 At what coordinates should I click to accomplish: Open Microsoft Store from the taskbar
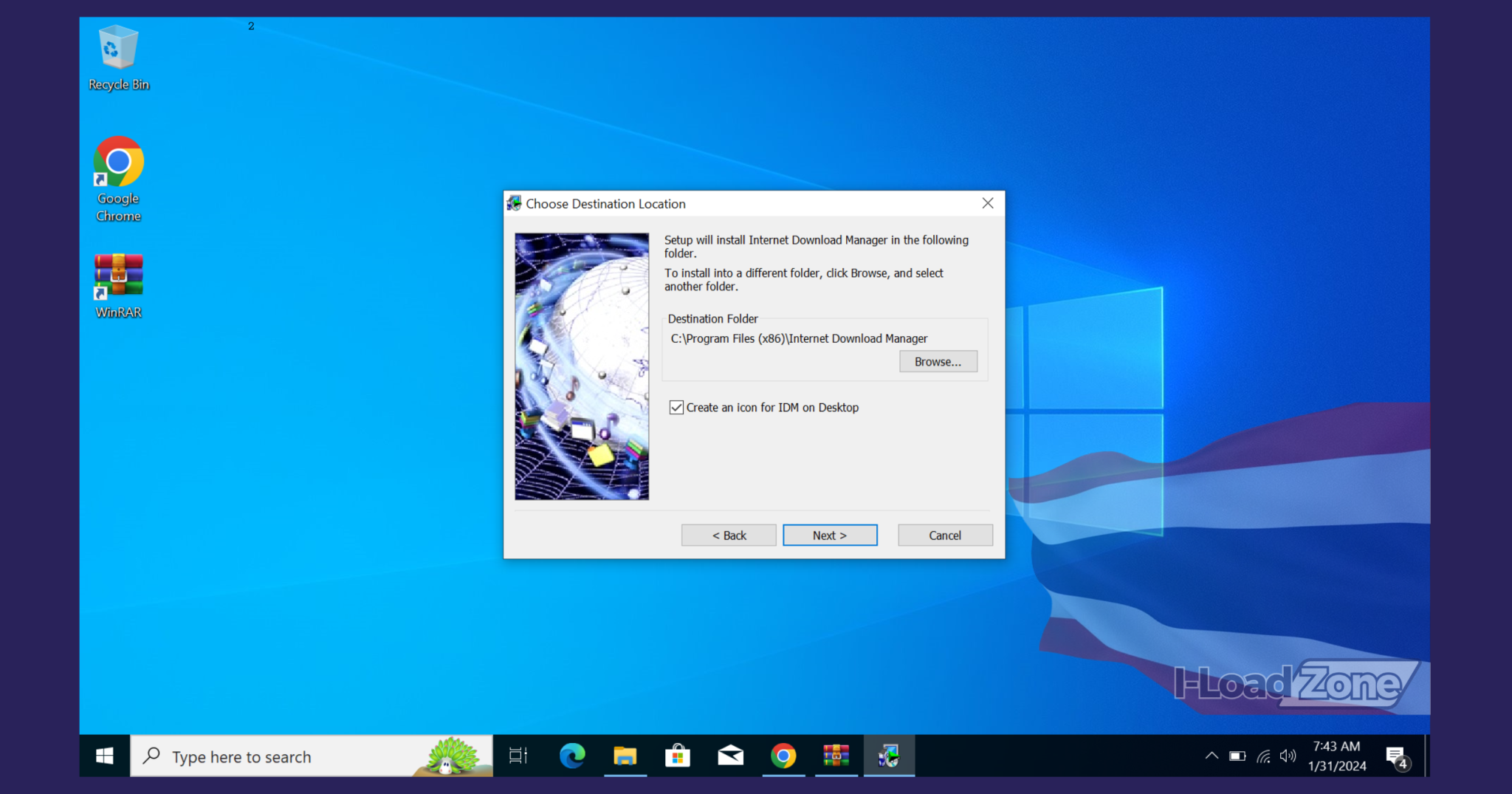coord(677,756)
